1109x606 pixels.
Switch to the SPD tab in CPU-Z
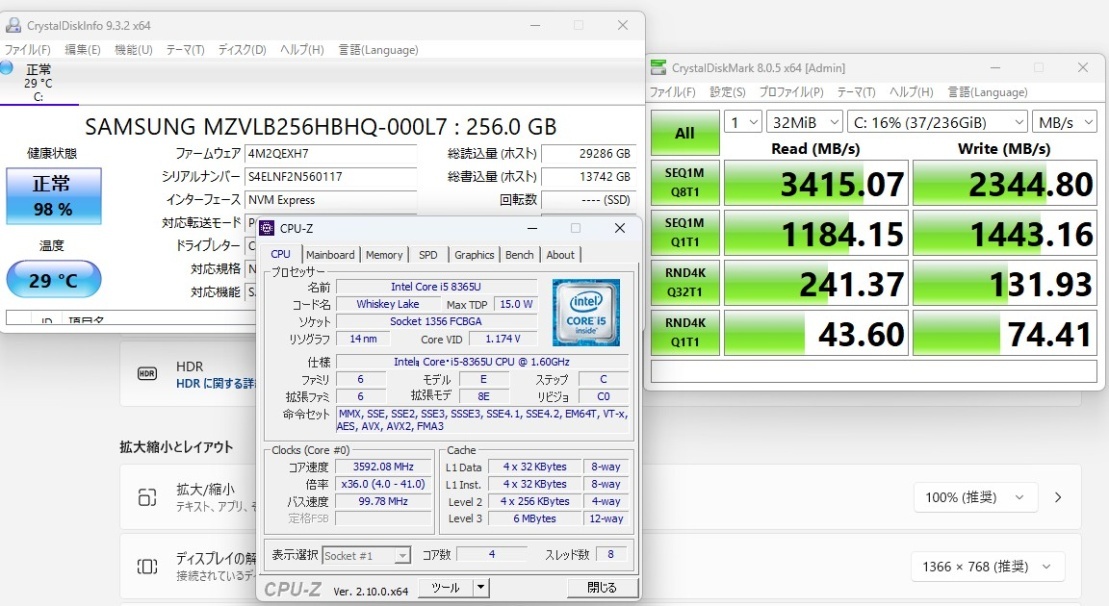tap(427, 255)
